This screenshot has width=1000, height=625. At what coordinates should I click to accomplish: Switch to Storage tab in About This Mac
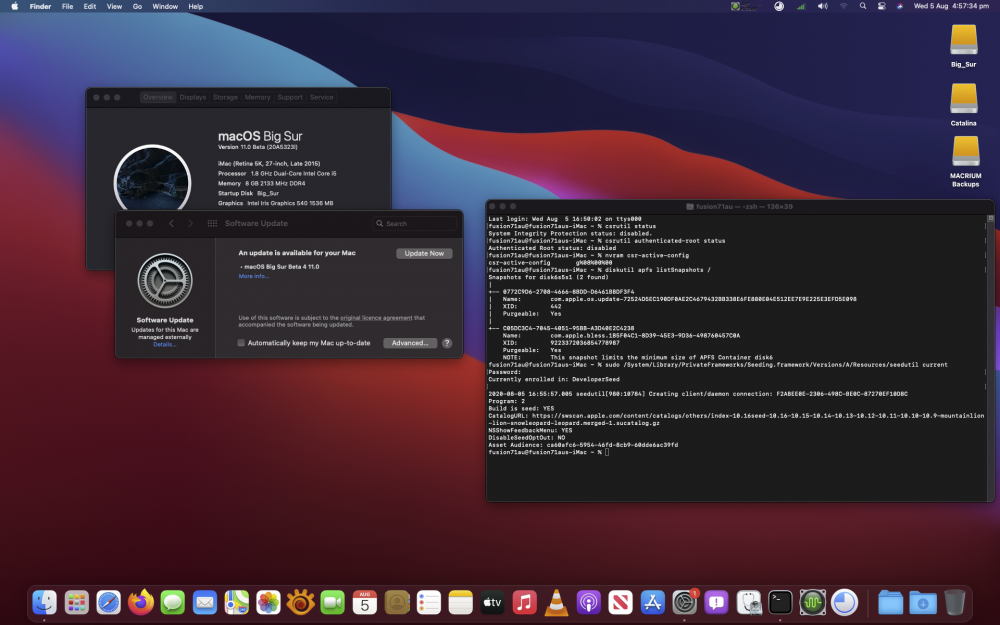coord(225,98)
